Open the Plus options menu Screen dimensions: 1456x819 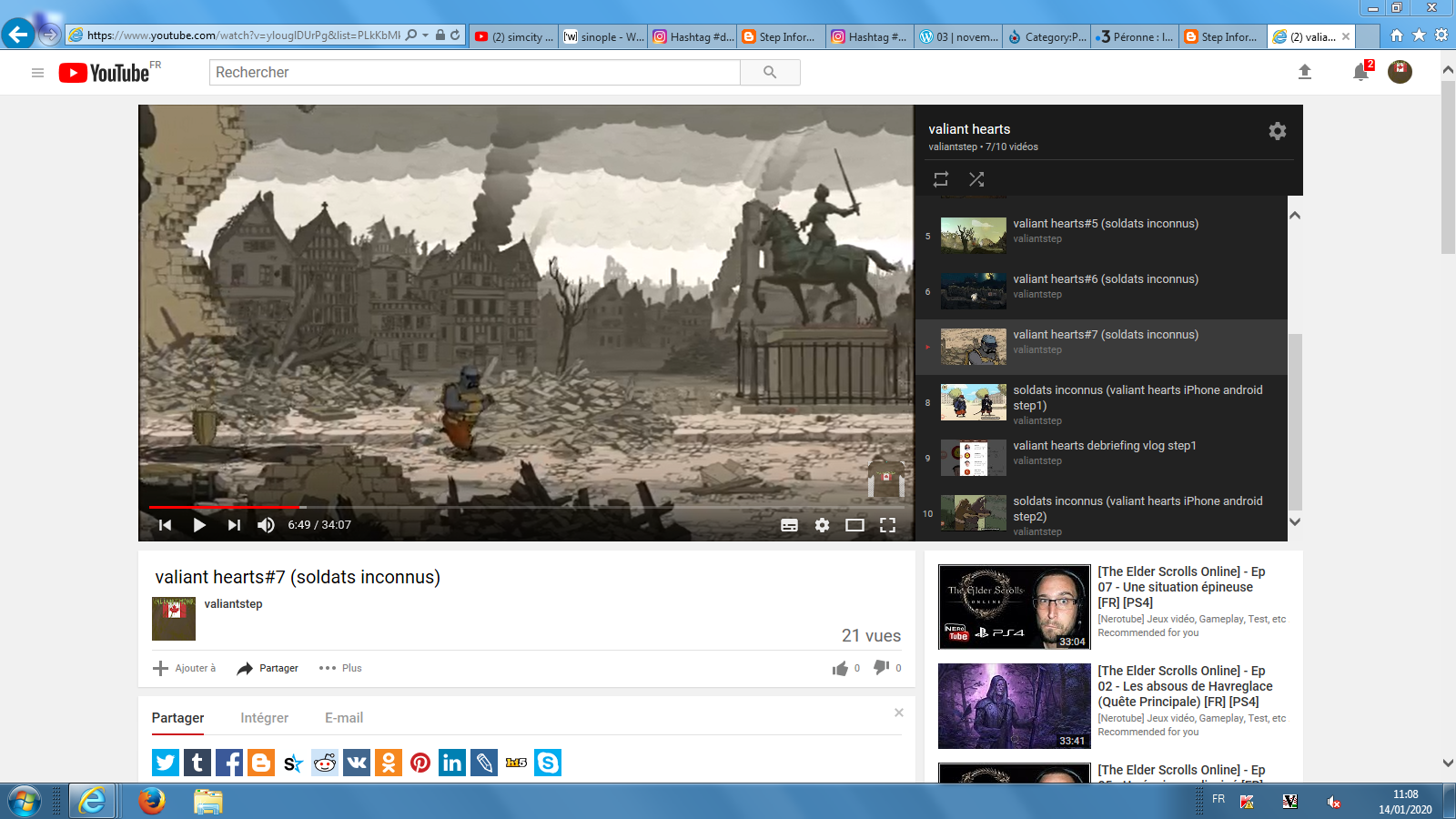coord(340,668)
